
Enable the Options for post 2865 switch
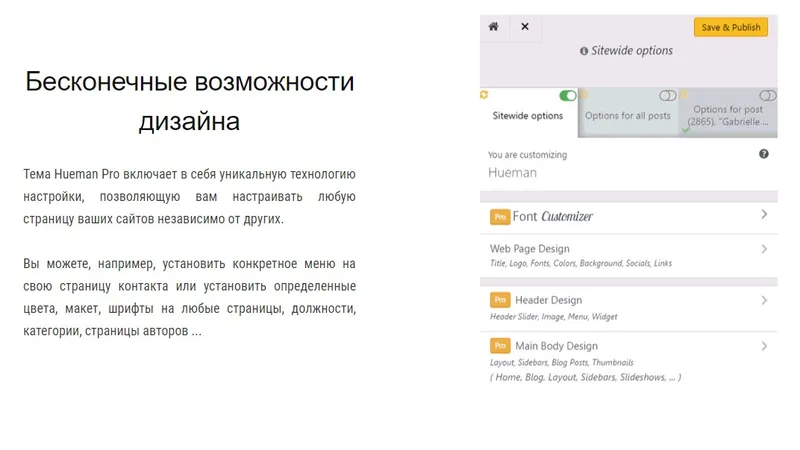point(767,95)
